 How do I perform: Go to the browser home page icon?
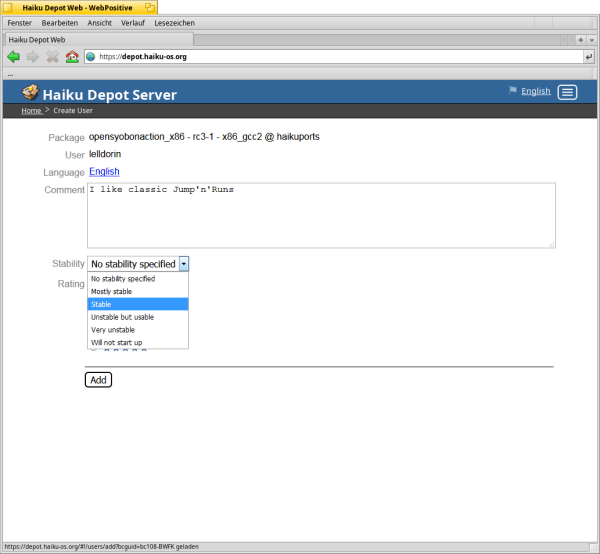(x=71, y=57)
